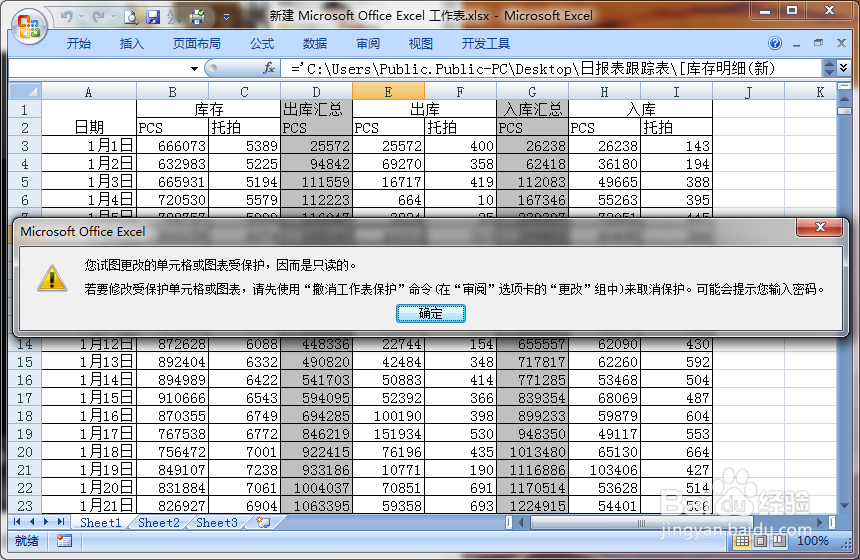The image size is (860, 560).
Task: Open the Redo history dropdown arrow
Action: (x=113, y=17)
